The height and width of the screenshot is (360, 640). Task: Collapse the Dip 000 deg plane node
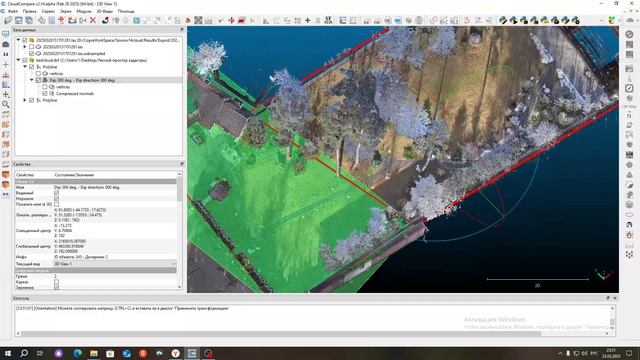(x=31, y=80)
